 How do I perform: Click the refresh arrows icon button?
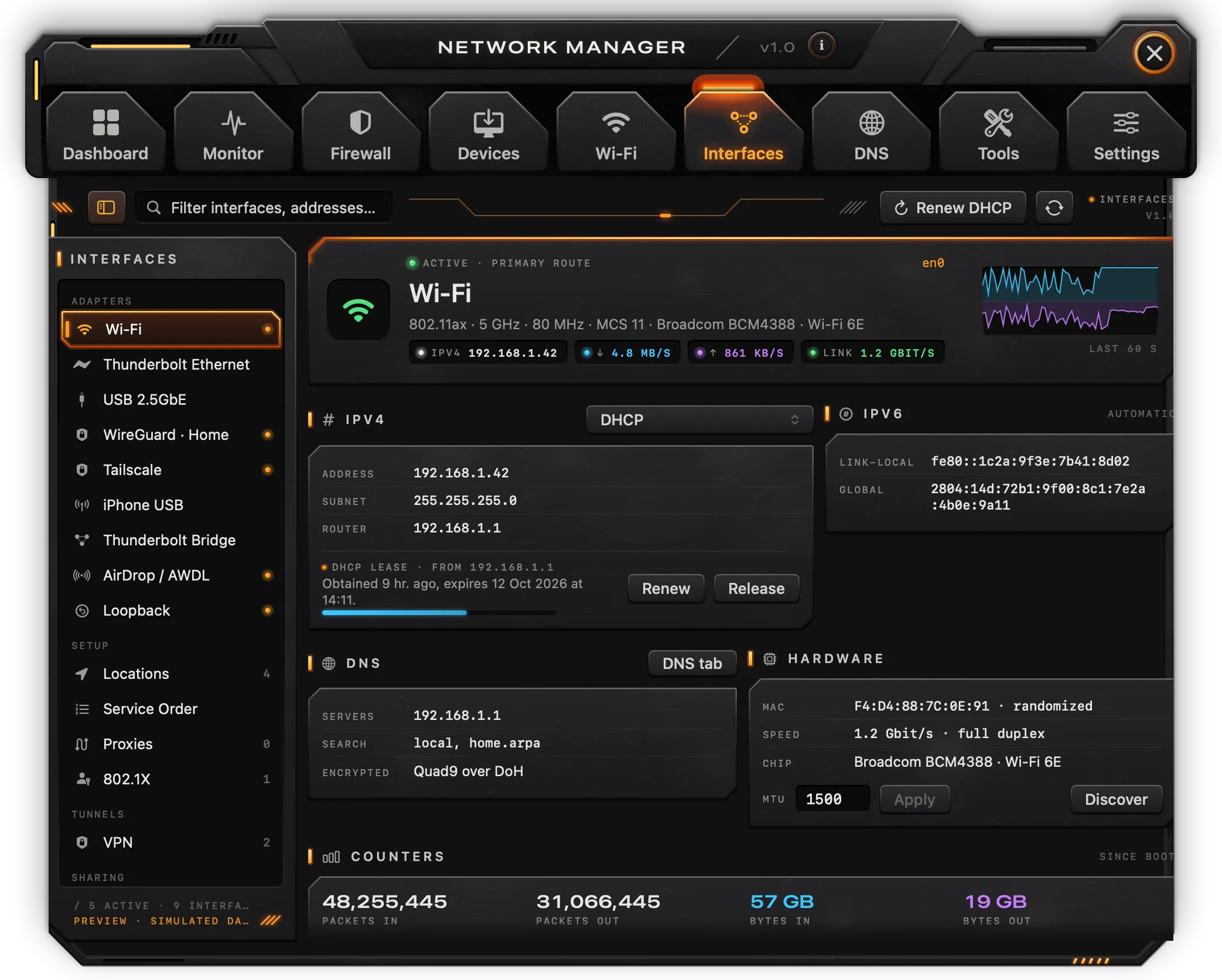click(x=1054, y=207)
